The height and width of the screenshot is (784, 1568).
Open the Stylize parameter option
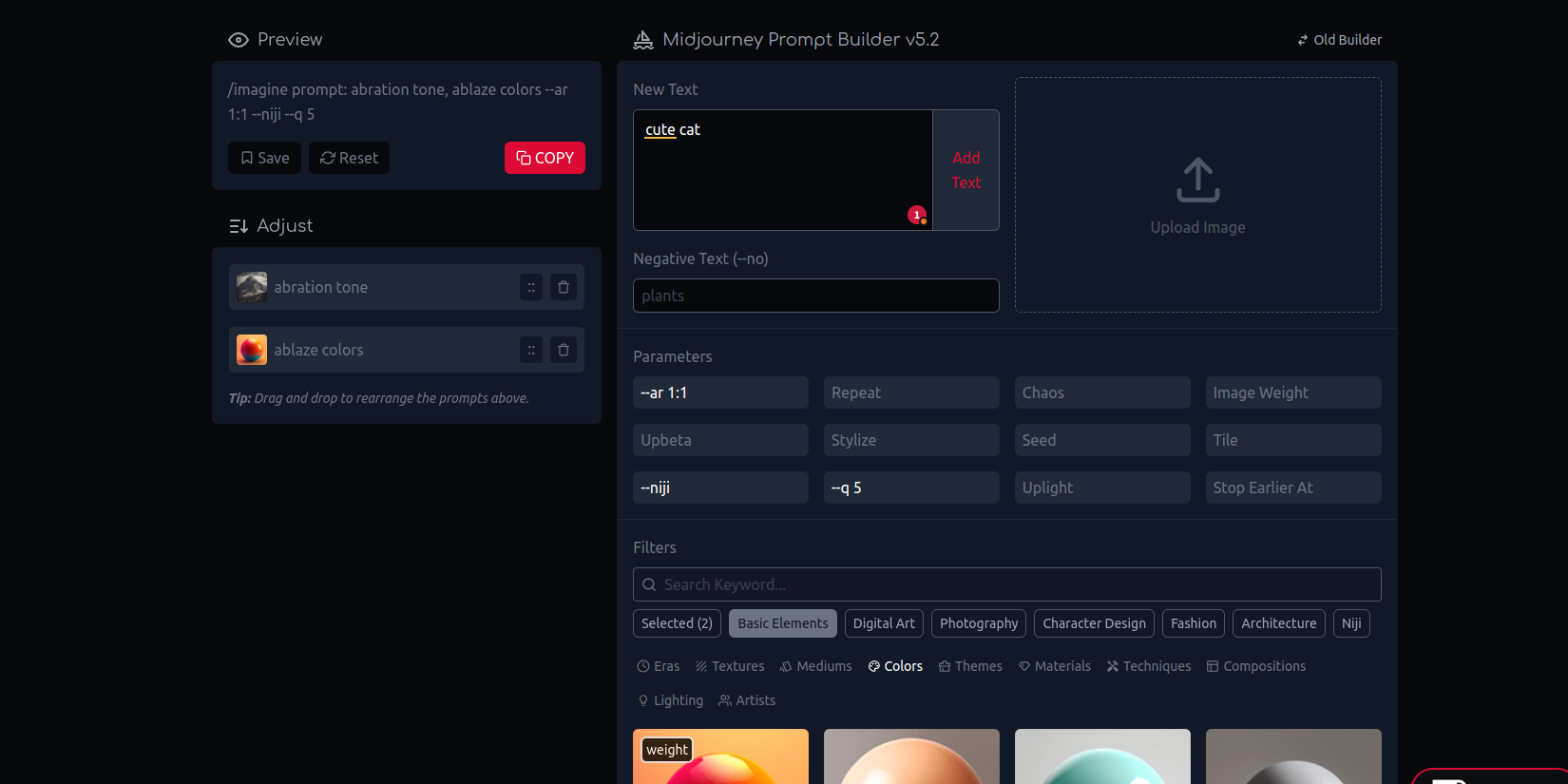[x=910, y=440]
